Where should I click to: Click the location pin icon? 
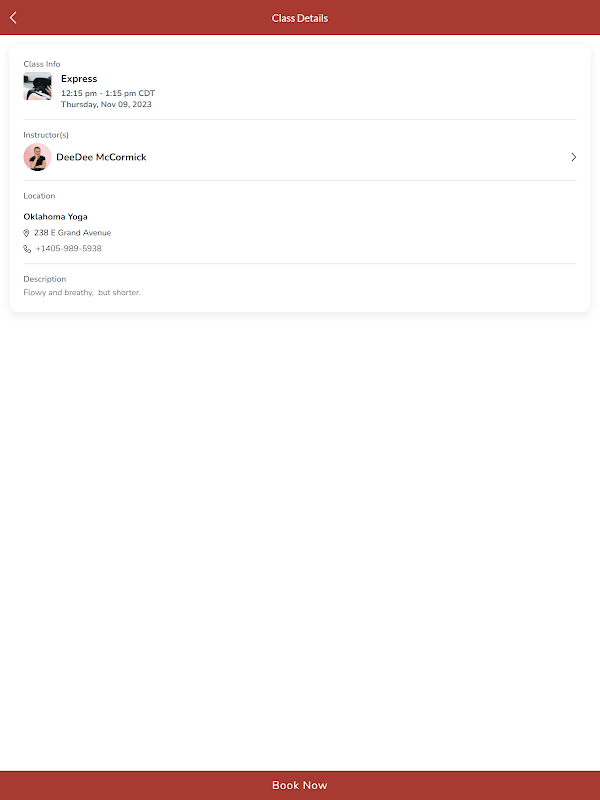(x=27, y=233)
